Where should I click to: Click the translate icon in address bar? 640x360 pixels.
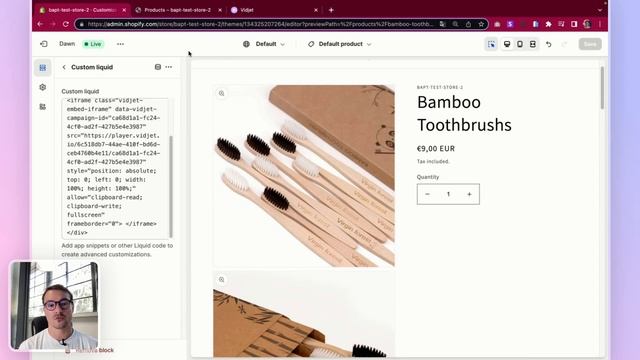[x=442, y=24]
